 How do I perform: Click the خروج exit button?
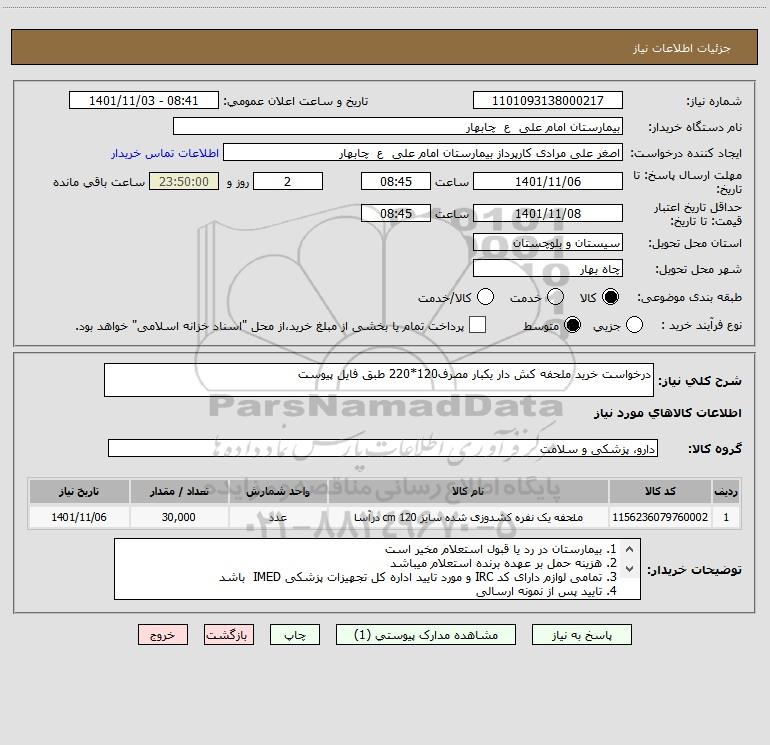pyautogui.click(x=163, y=635)
